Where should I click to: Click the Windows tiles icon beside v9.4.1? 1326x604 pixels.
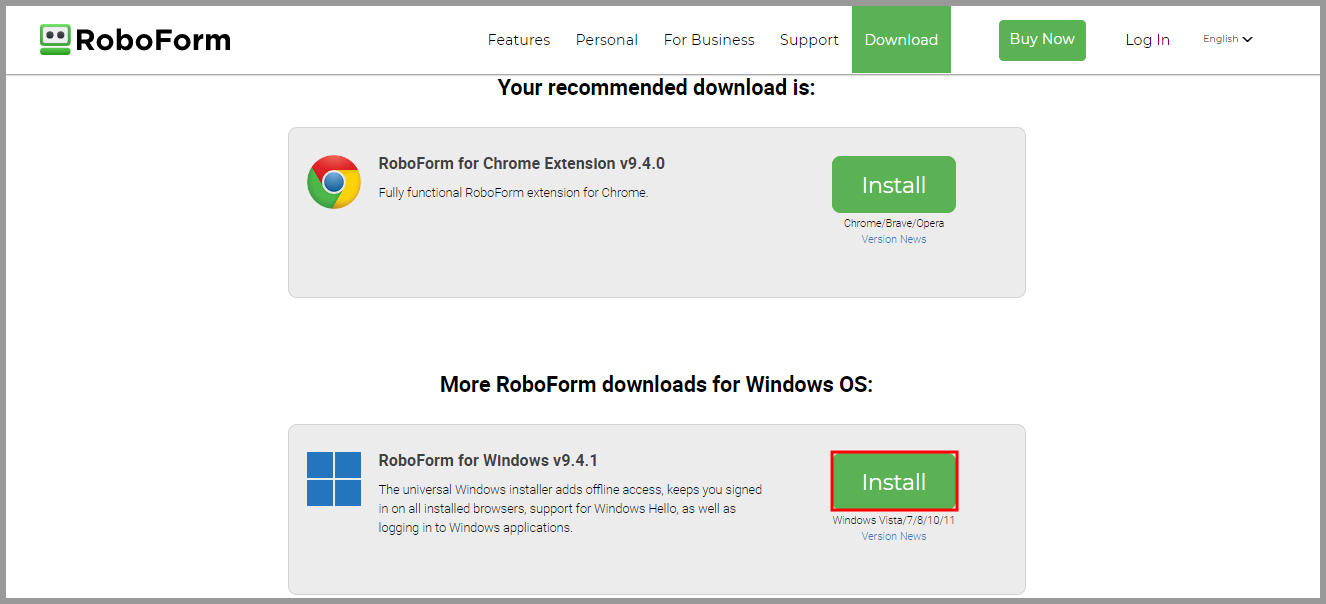coord(333,478)
